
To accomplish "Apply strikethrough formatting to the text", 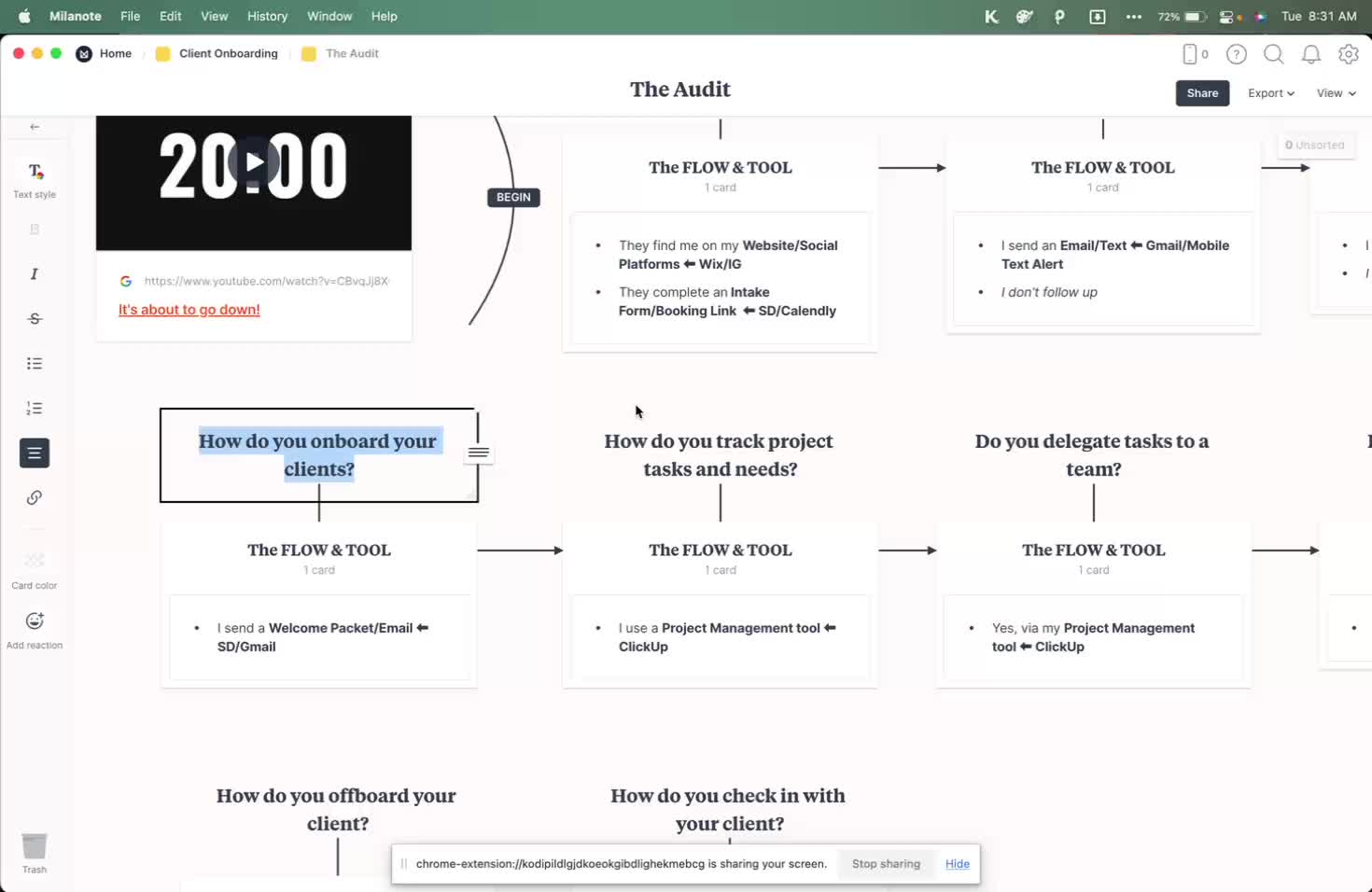I will tap(35, 319).
